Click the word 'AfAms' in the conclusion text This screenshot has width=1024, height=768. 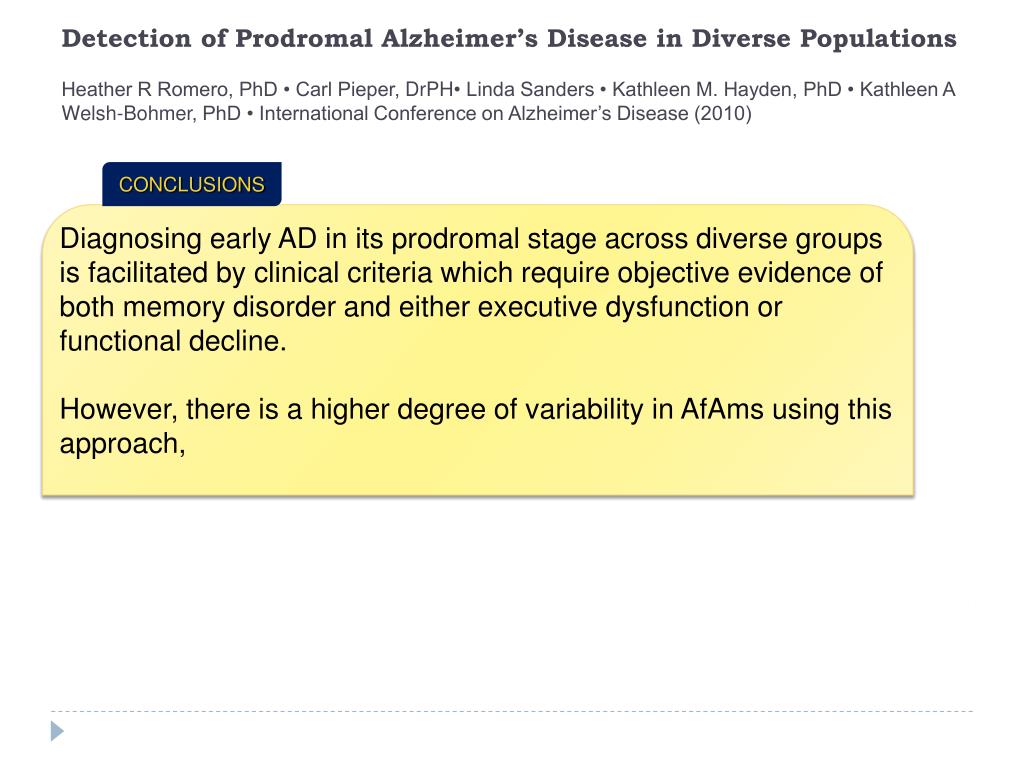pos(722,409)
